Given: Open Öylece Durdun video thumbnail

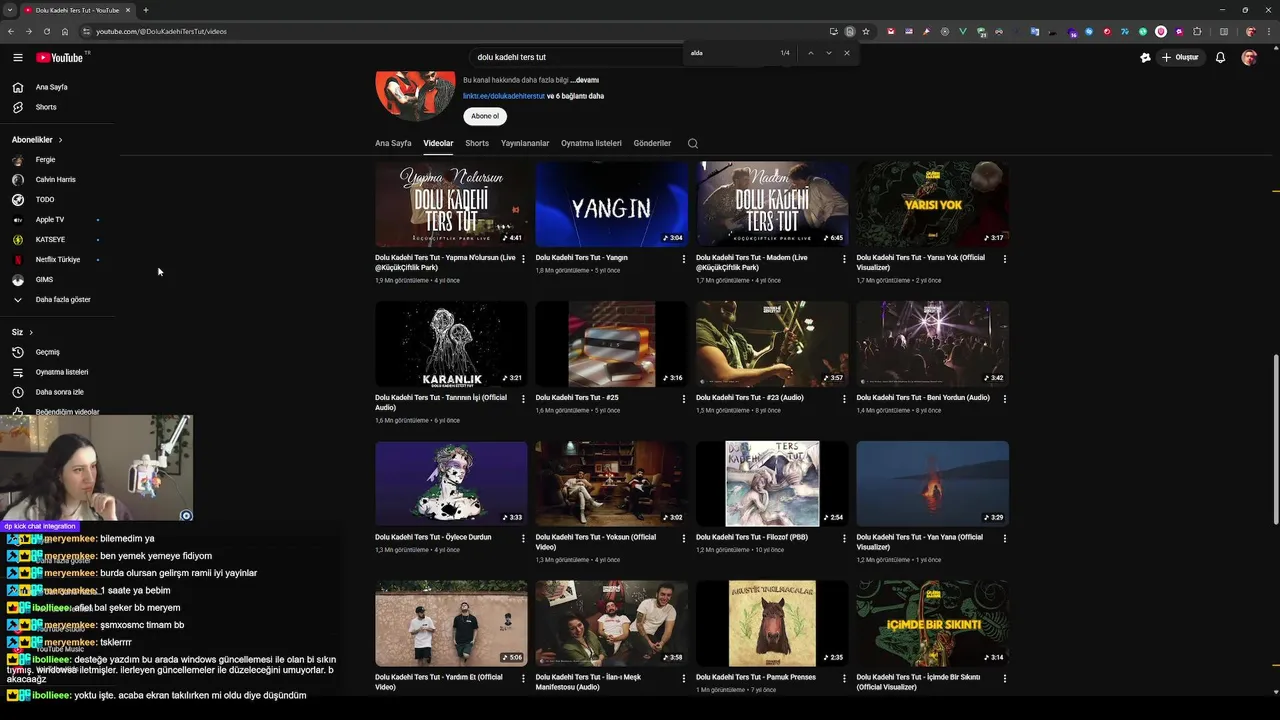Looking at the screenshot, I should click(451, 484).
